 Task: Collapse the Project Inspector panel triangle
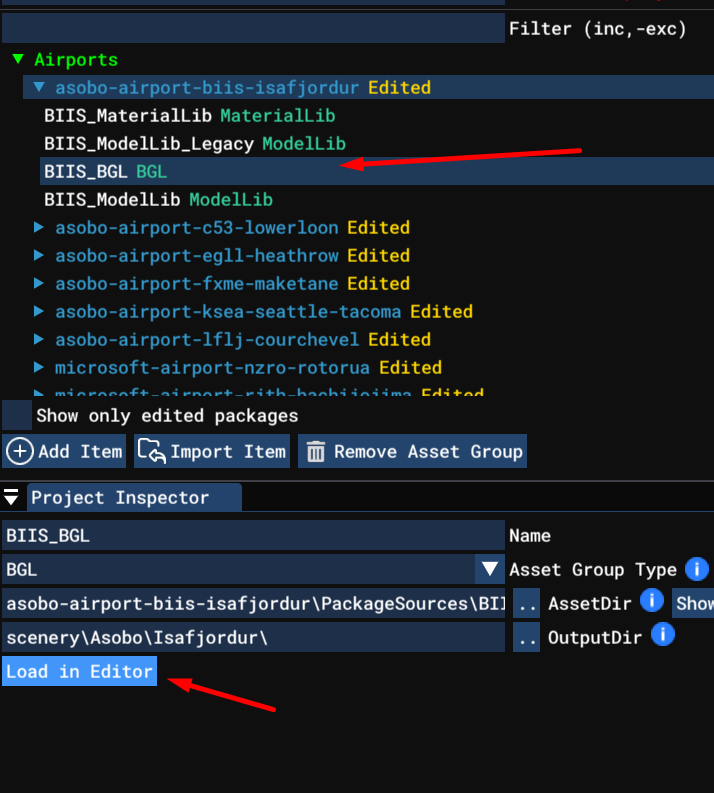[x=12, y=497]
